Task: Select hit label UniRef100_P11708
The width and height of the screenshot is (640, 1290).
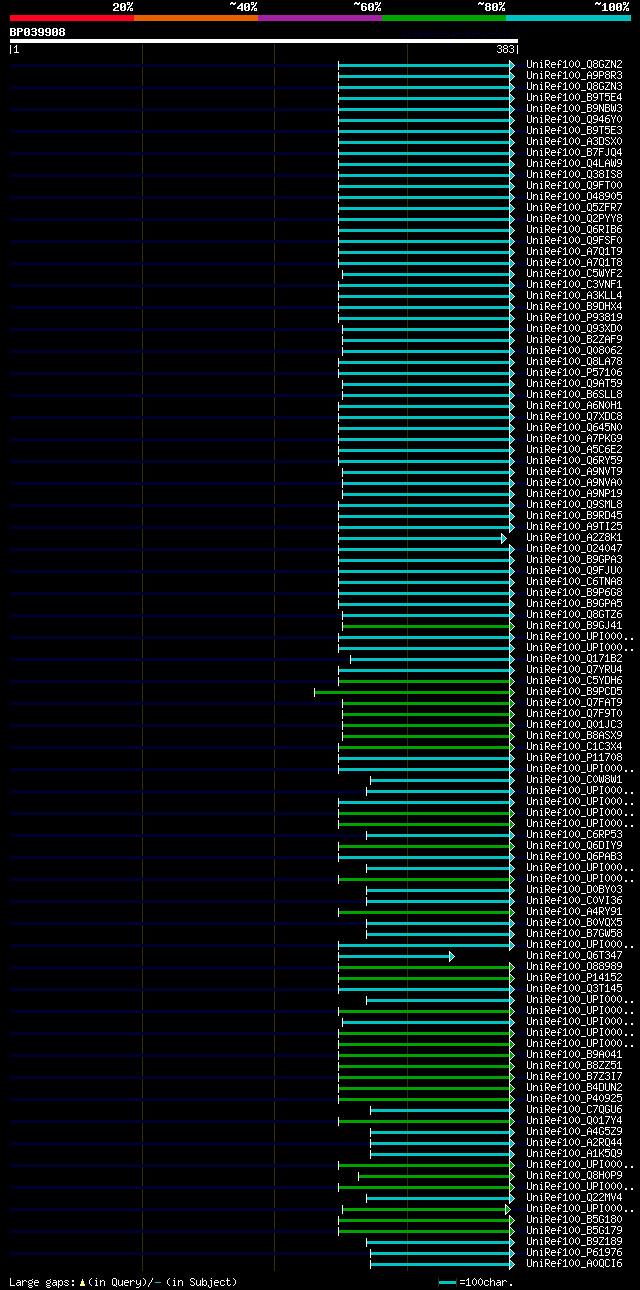Action: click(x=574, y=757)
